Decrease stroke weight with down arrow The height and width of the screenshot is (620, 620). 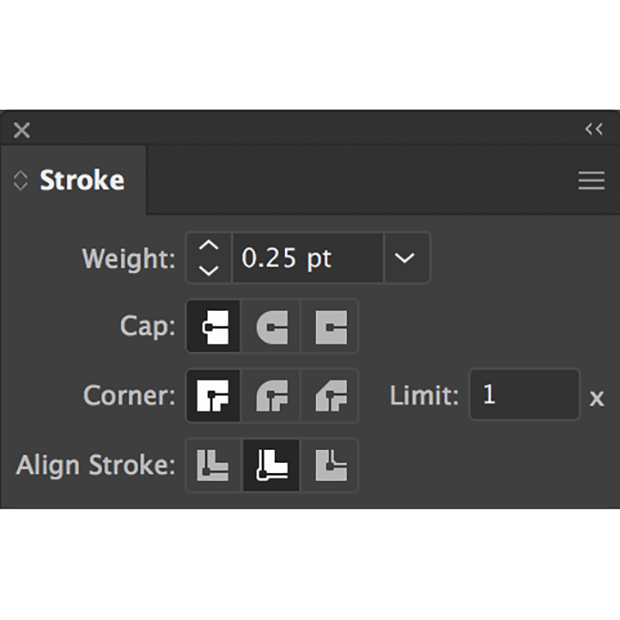(208, 270)
